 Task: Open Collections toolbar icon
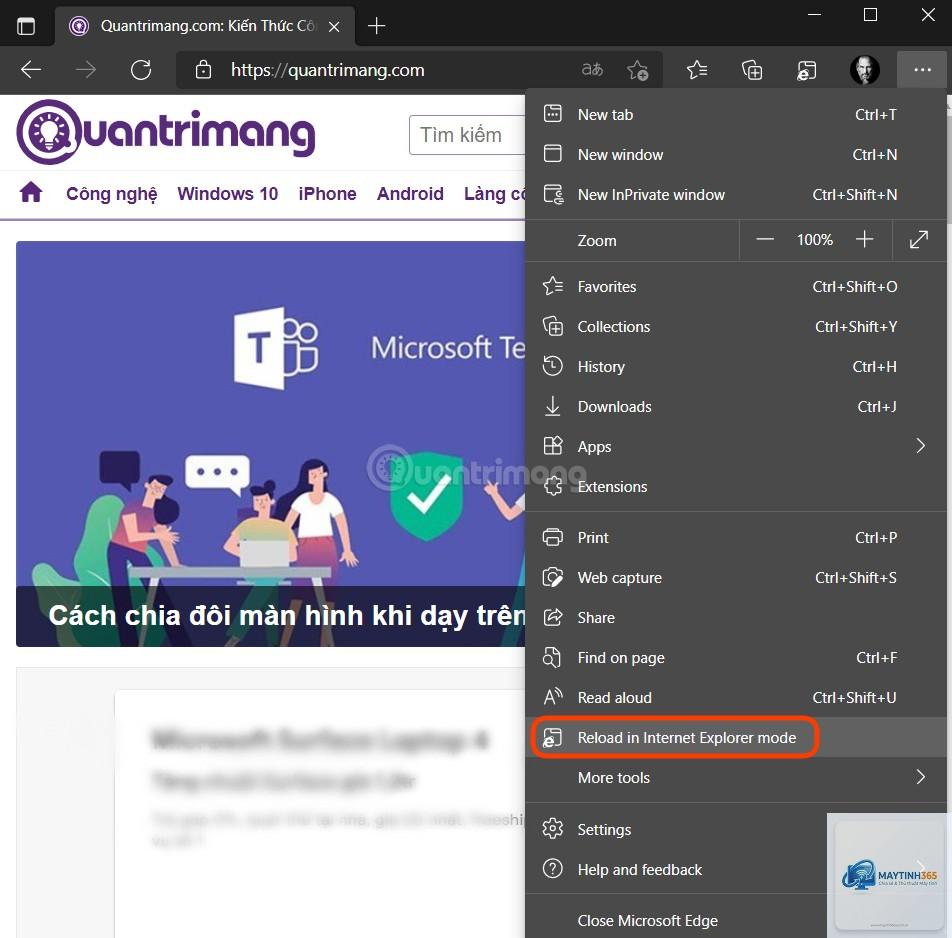pyautogui.click(x=752, y=70)
